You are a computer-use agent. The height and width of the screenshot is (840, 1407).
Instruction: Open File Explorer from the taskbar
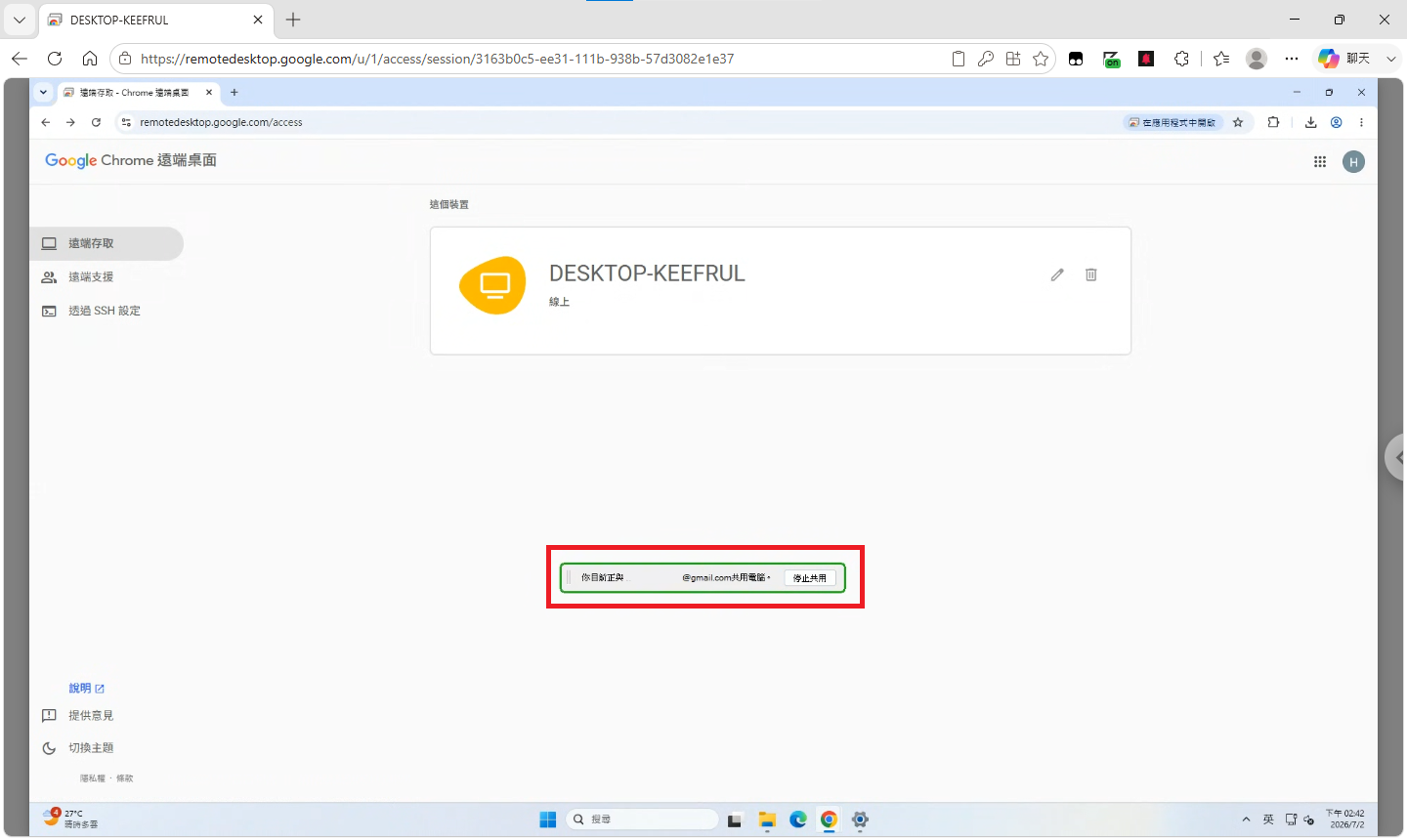click(x=767, y=819)
